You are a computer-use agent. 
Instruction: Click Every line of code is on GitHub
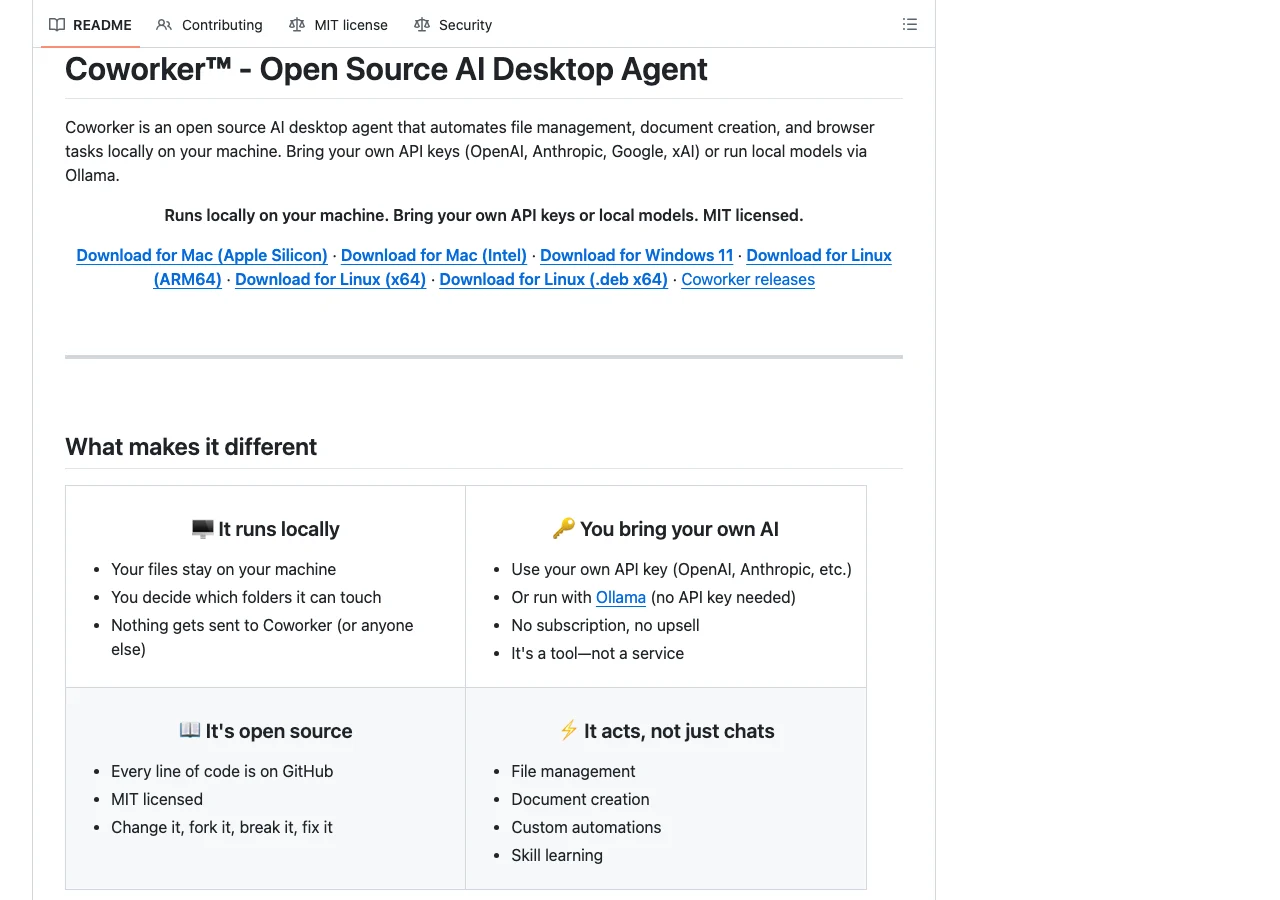(x=222, y=771)
